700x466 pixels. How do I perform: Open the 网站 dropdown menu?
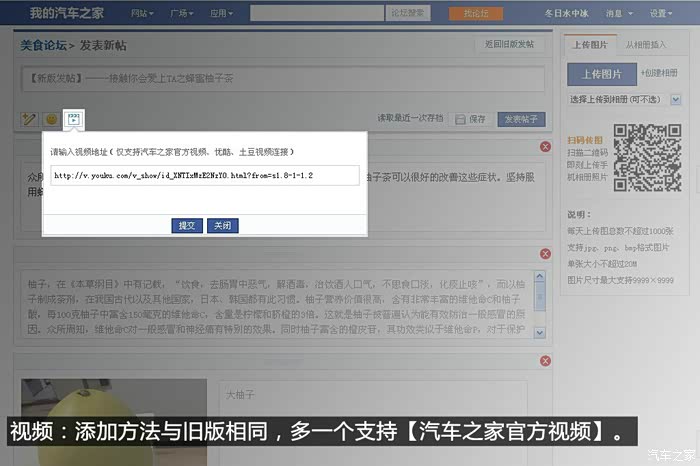pyautogui.click(x=142, y=13)
